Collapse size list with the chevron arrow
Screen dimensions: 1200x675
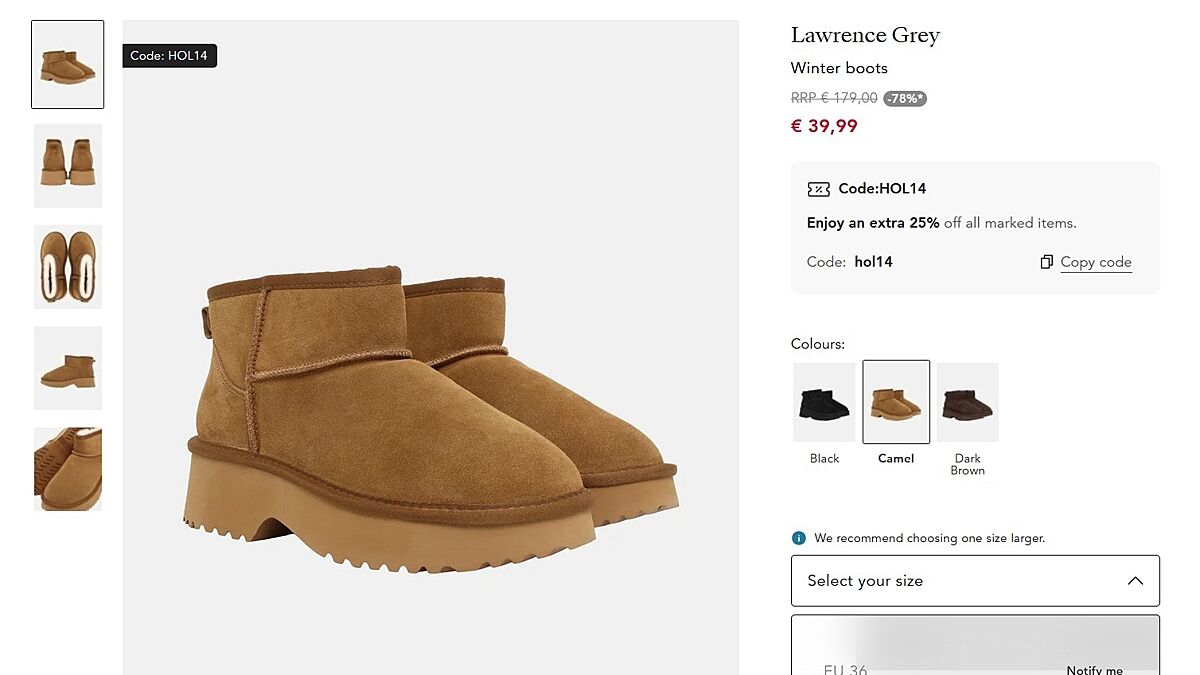click(x=1135, y=581)
